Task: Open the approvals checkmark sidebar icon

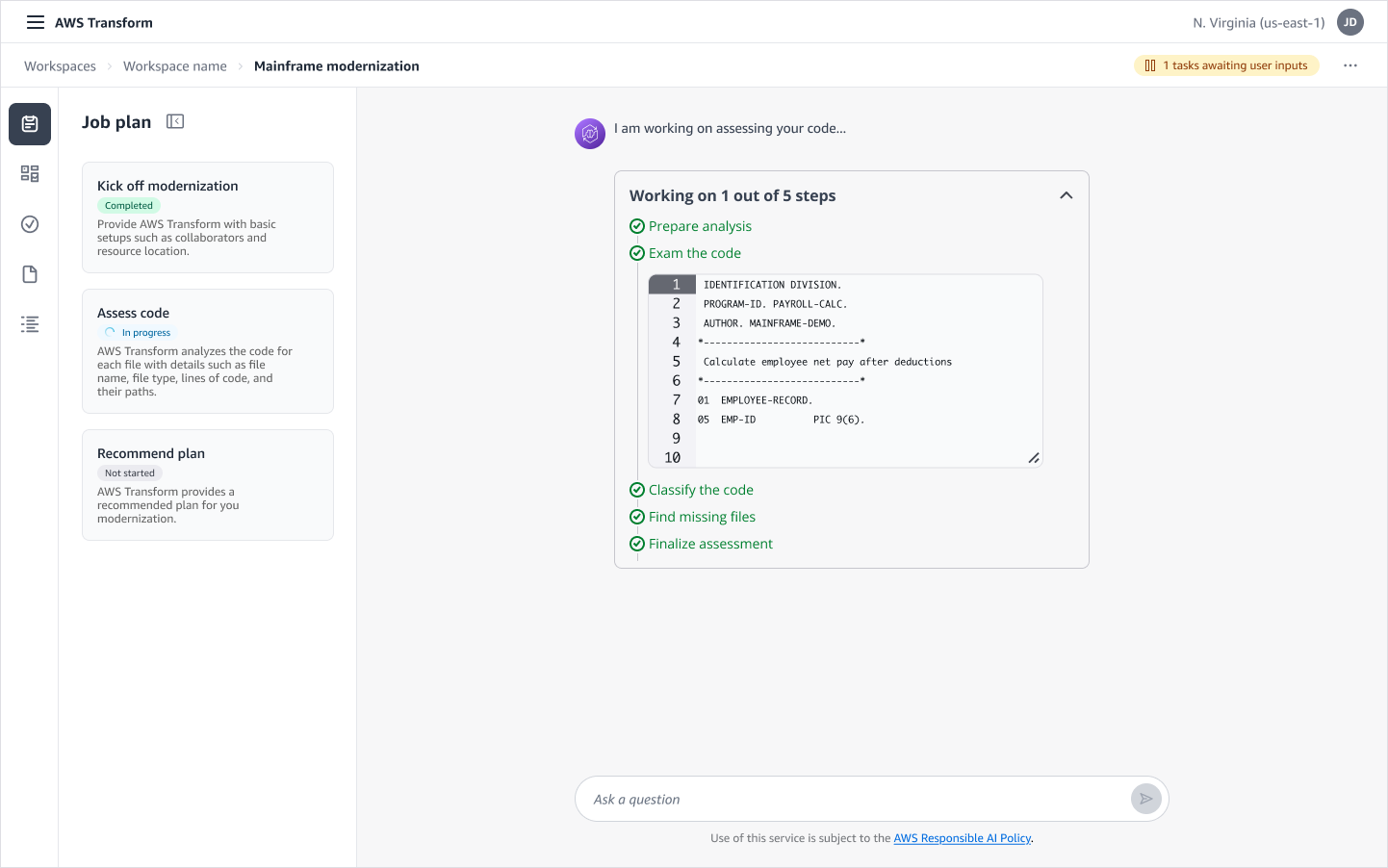Action: (30, 224)
